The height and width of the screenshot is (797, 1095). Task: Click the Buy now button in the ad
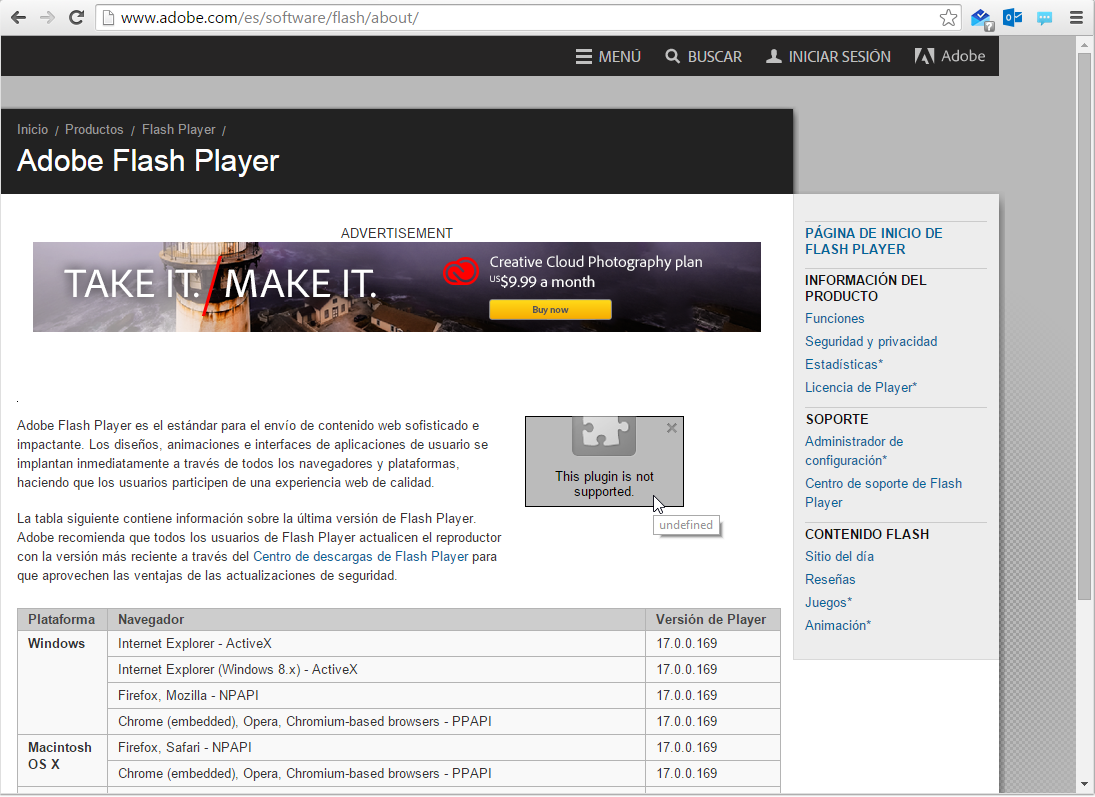point(550,309)
